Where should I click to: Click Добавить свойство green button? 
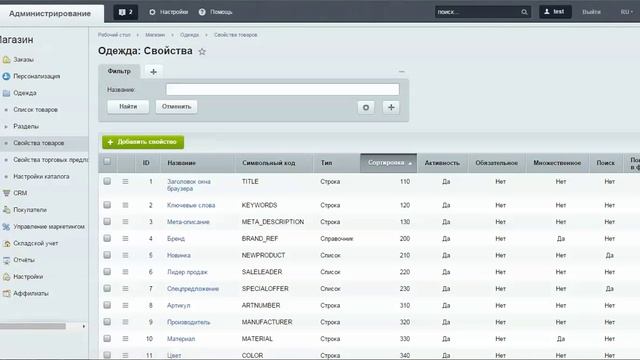143,142
